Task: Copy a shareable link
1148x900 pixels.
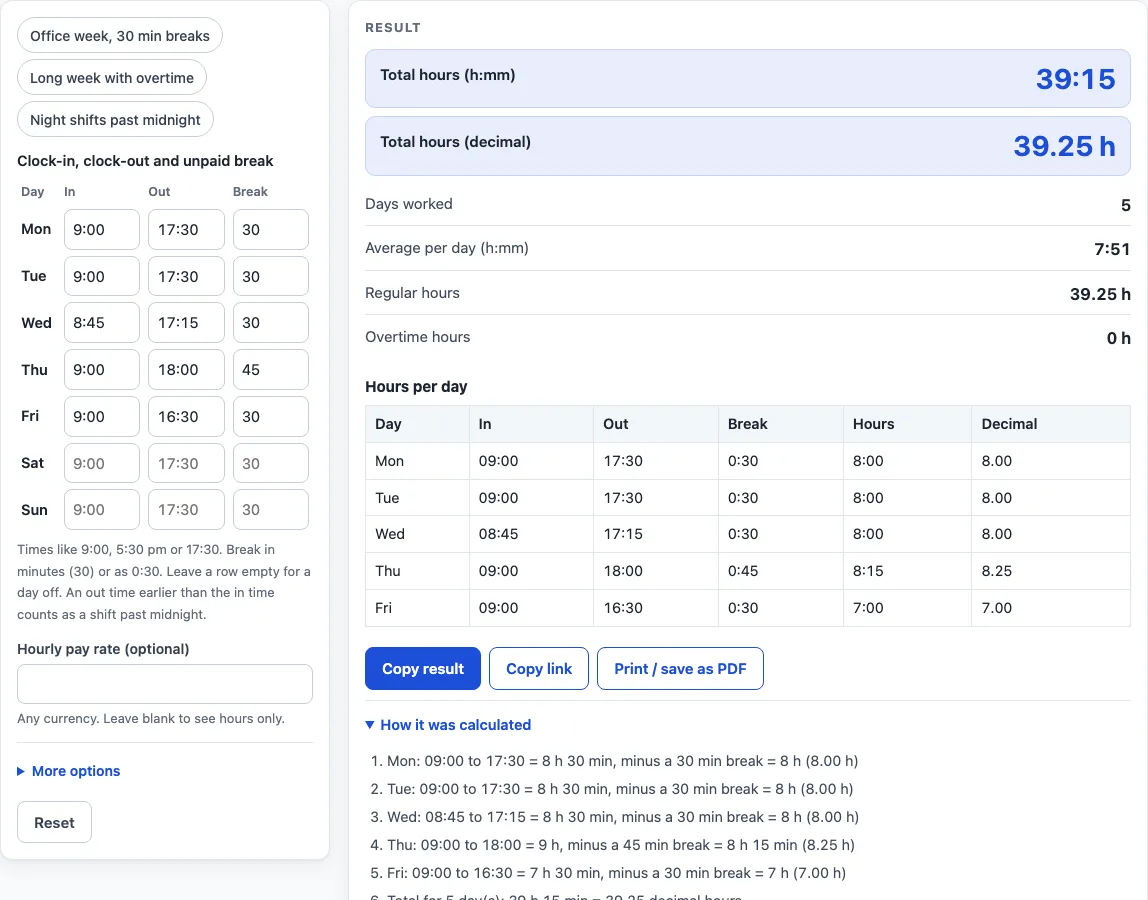Action: click(539, 669)
